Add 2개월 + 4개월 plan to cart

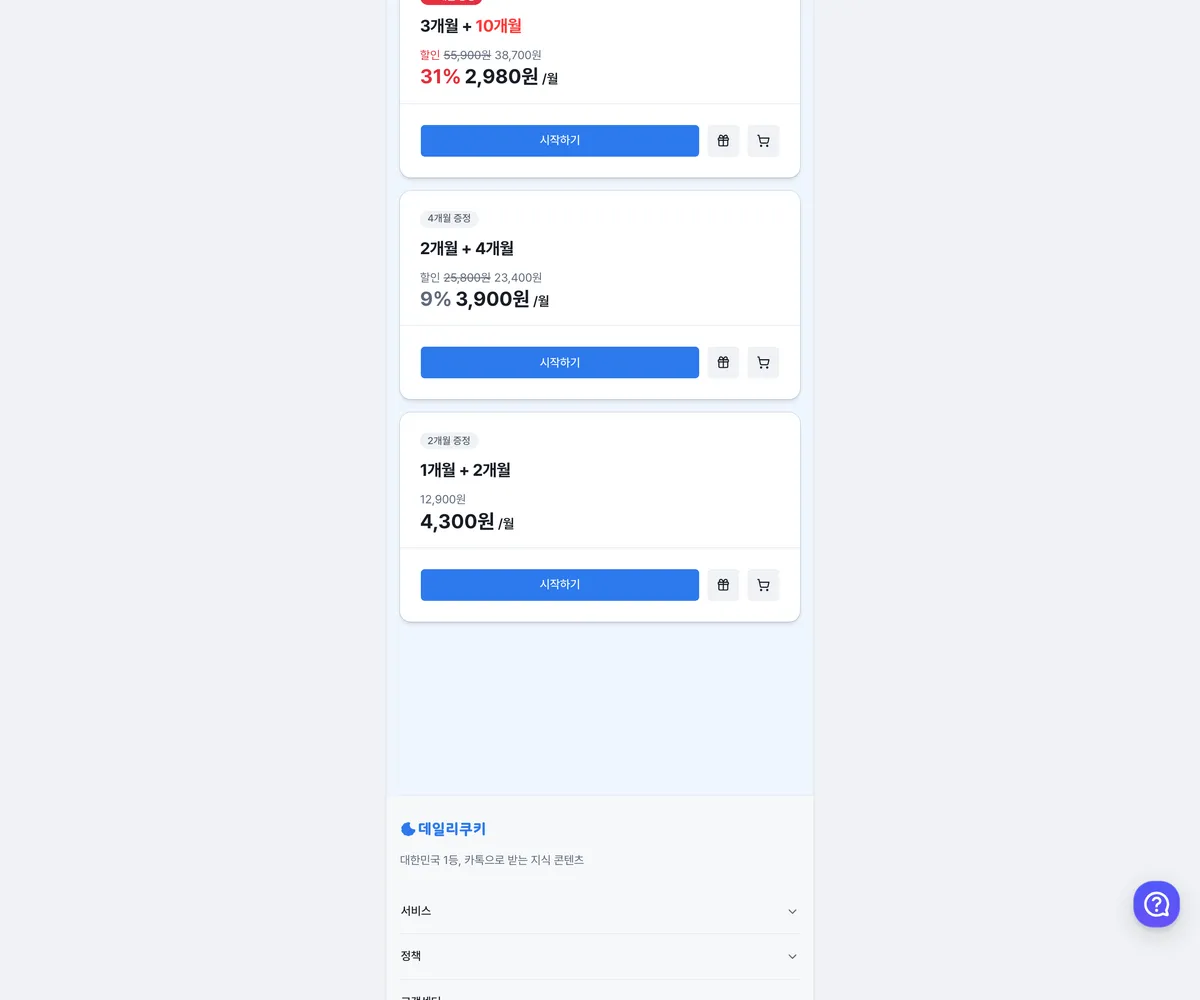(763, 363)
